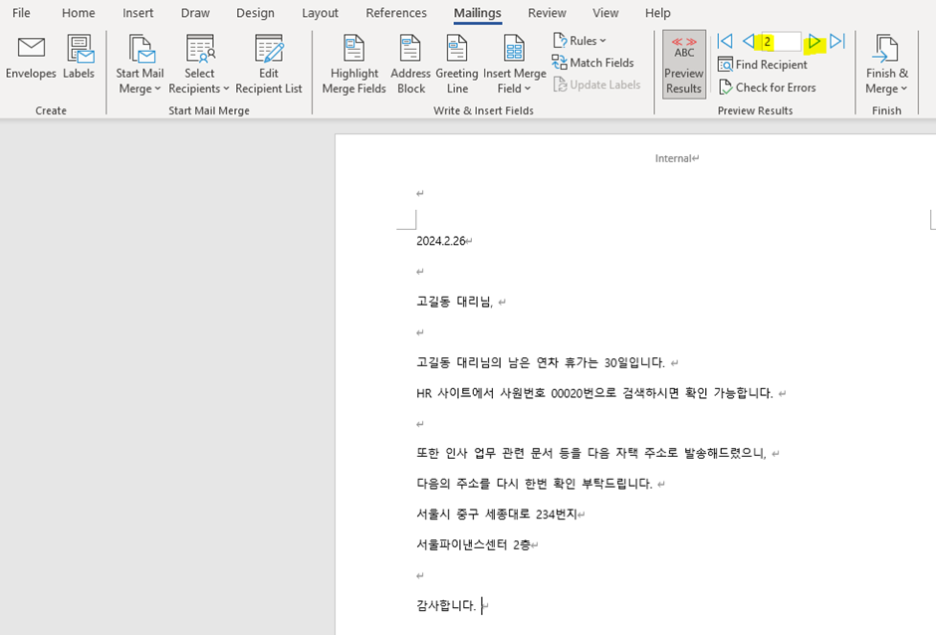
Task: Go to last record
Action: pyautogui.click(x=838, y=41)
